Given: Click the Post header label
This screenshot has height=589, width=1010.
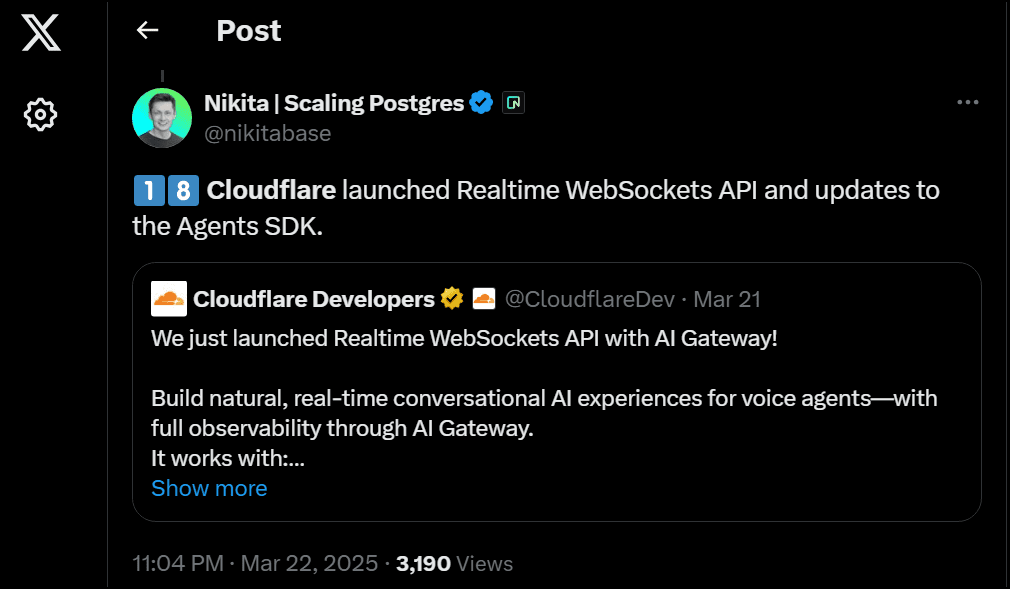Looking at the screenshot, I should click(248, 30).
